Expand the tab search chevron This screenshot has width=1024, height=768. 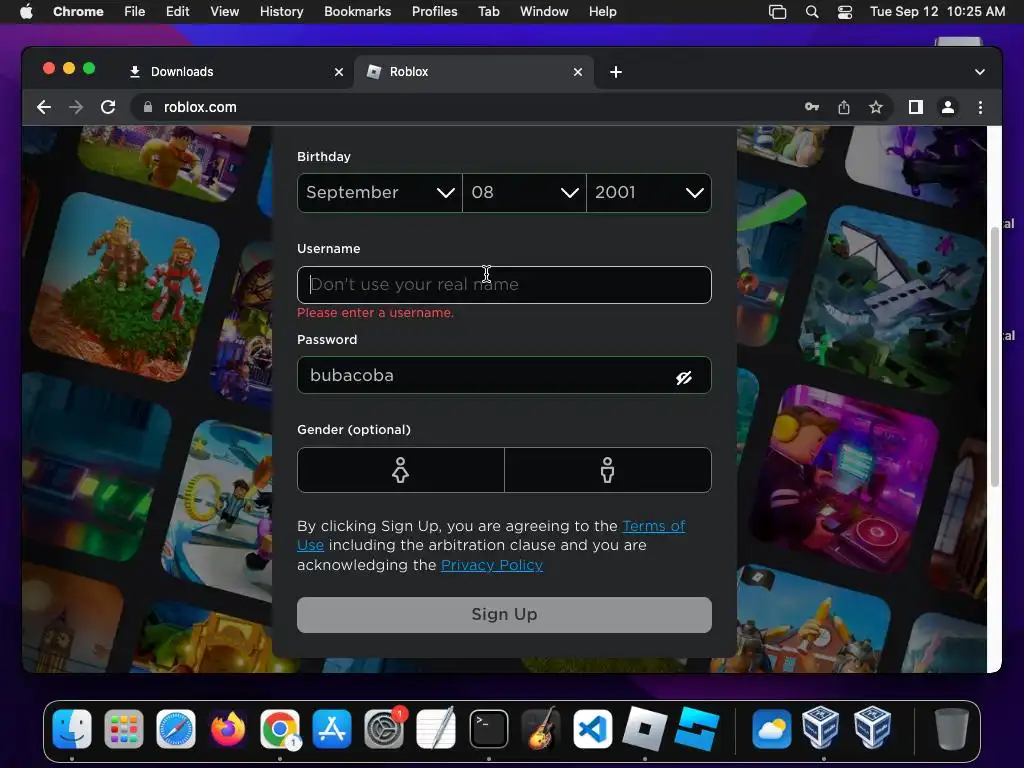pyautogui.click(x=980, y=72)
